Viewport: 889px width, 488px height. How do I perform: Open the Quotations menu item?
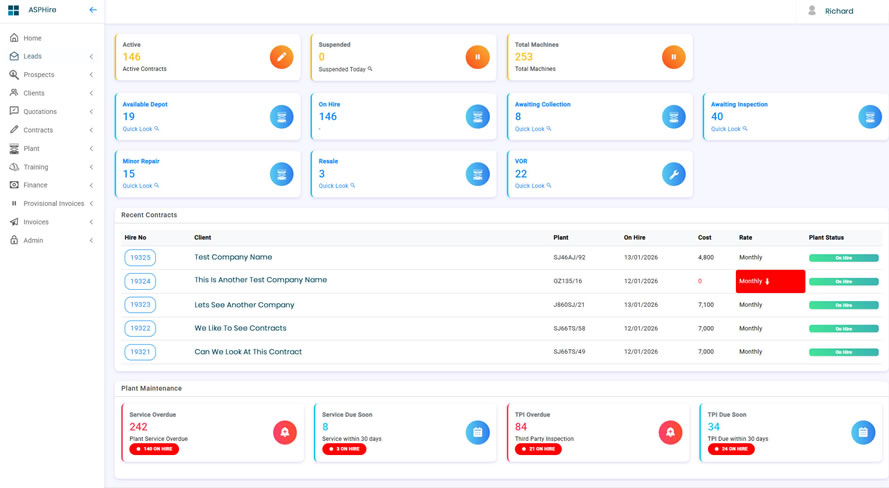click(x=40, y=112)
